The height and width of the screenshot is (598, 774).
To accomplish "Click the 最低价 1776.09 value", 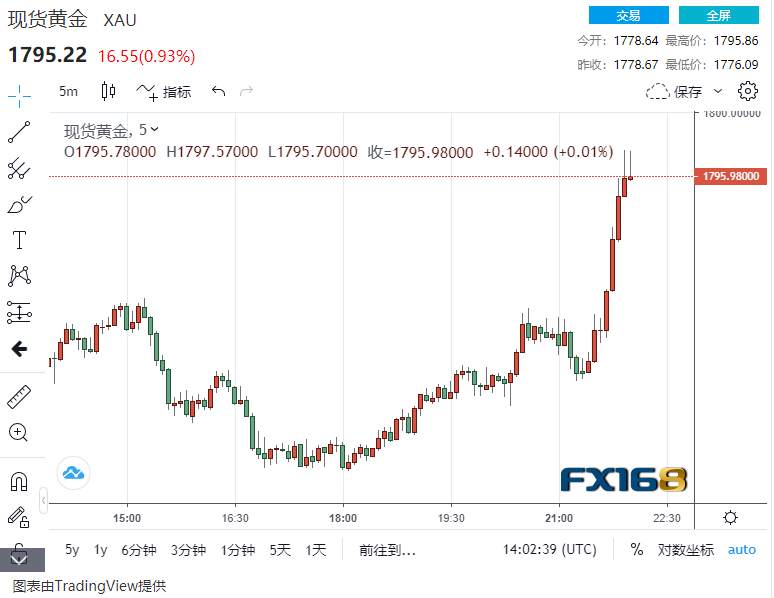I will click(735, 65).
